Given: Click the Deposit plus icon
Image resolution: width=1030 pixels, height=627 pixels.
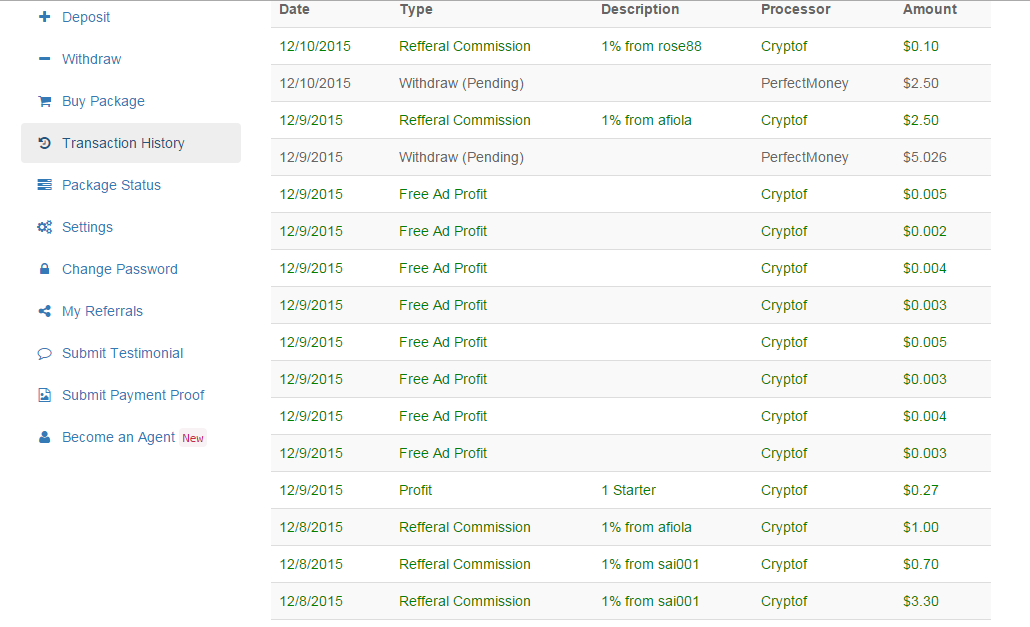Looking at the screenshot, I should [x=44, y=17].
